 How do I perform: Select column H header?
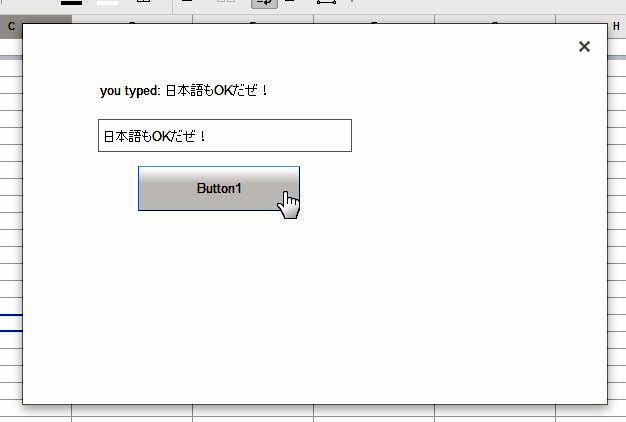click(616, 26)
